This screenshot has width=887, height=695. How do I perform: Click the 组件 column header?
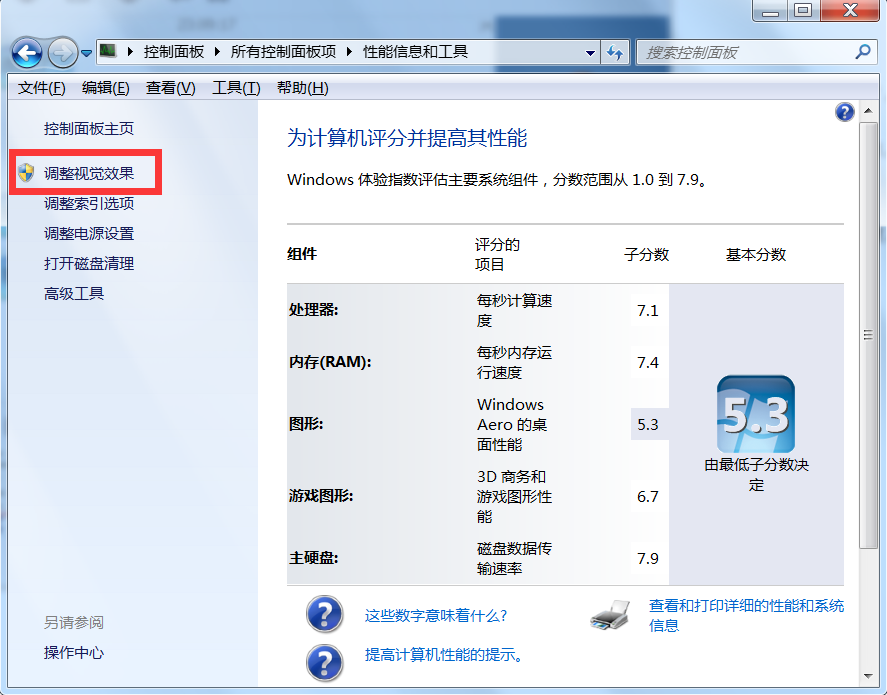tap(302, 254)
